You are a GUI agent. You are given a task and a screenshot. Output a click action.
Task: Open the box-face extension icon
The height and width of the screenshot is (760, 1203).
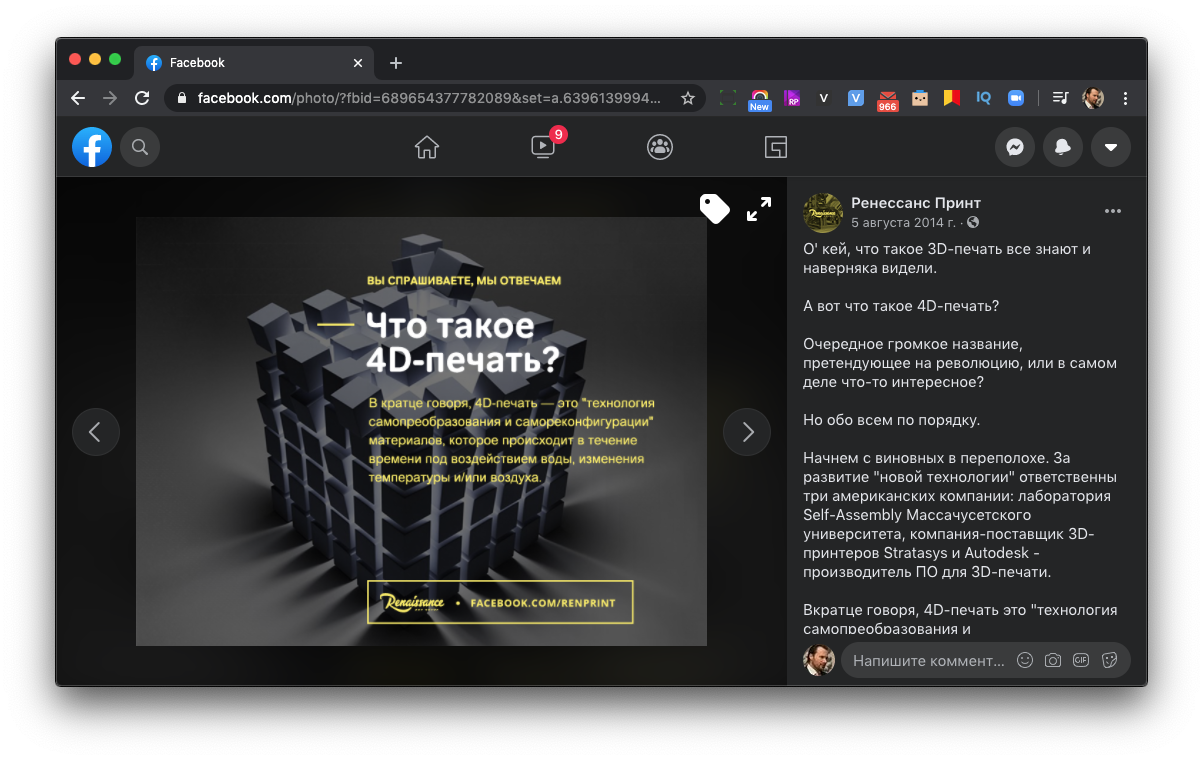(920, 98)
